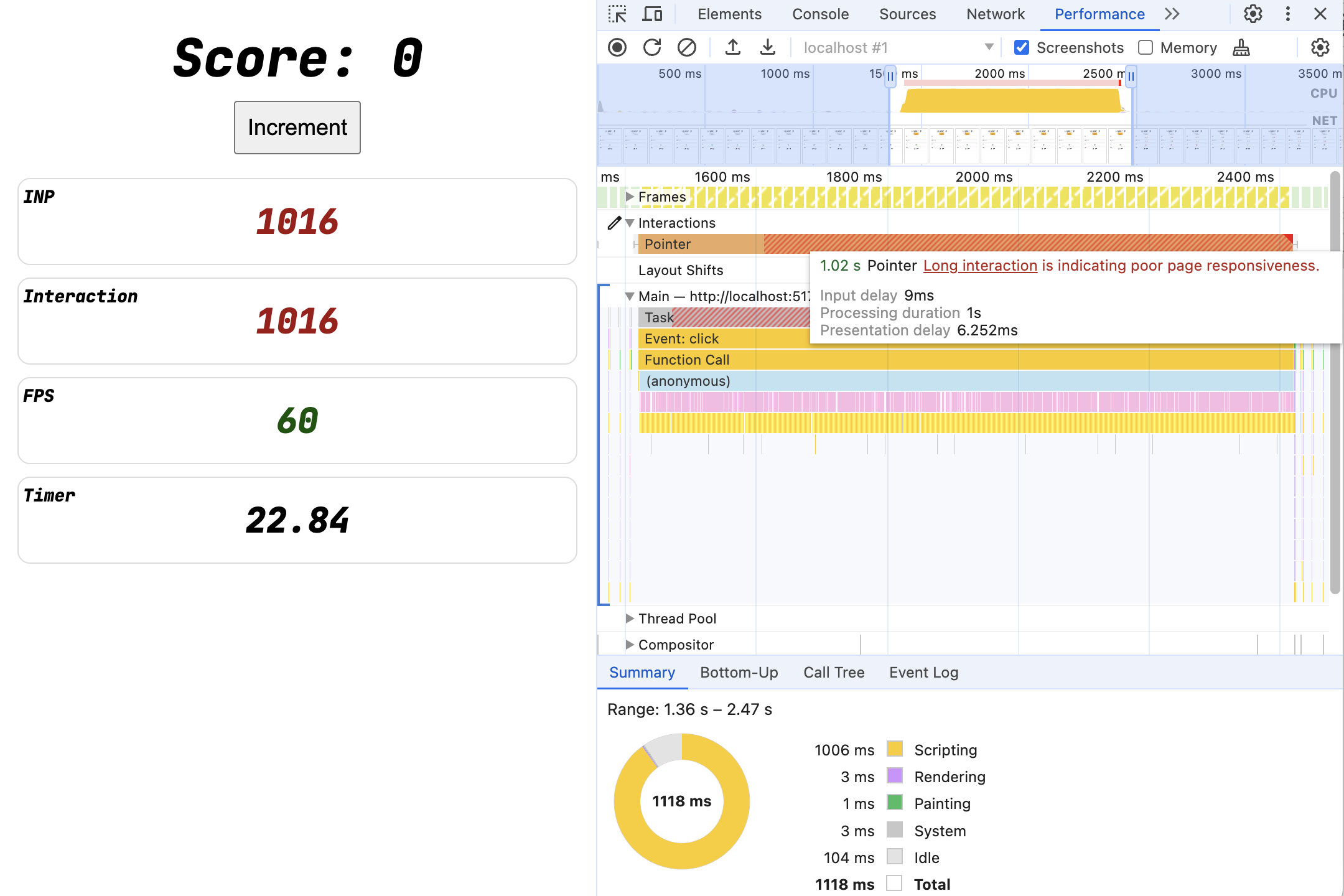Click the clear recording icon

(686, 46)
